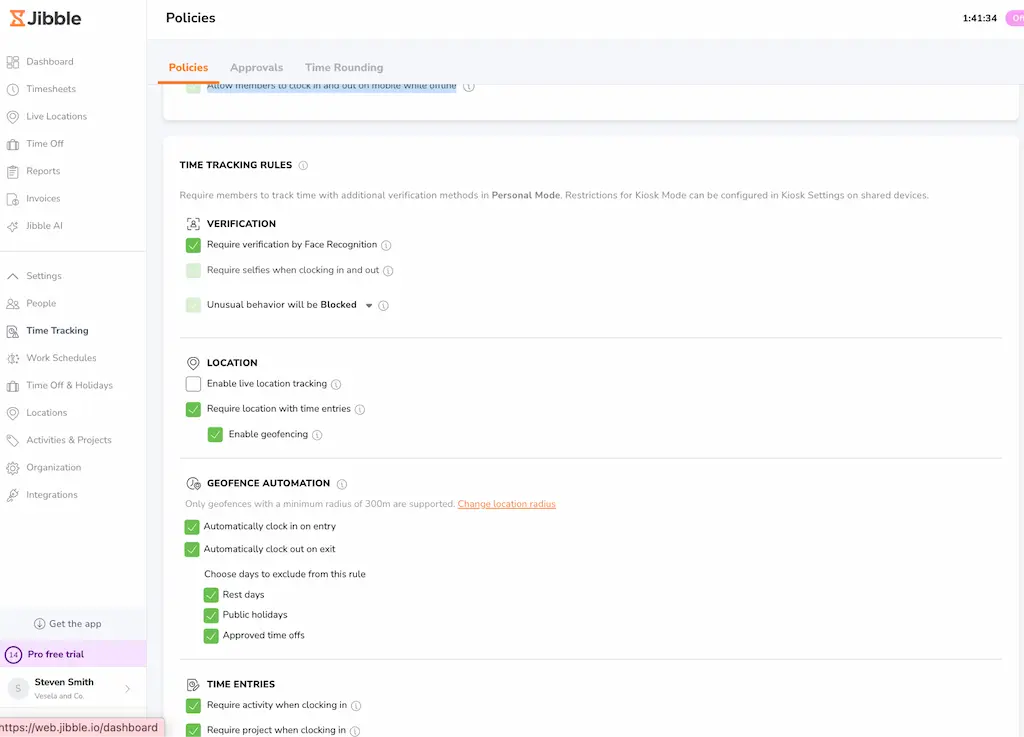Show info for Face Recognition verification
Image resolution: width=1024 pixels, height=737 pixels.
386,245
